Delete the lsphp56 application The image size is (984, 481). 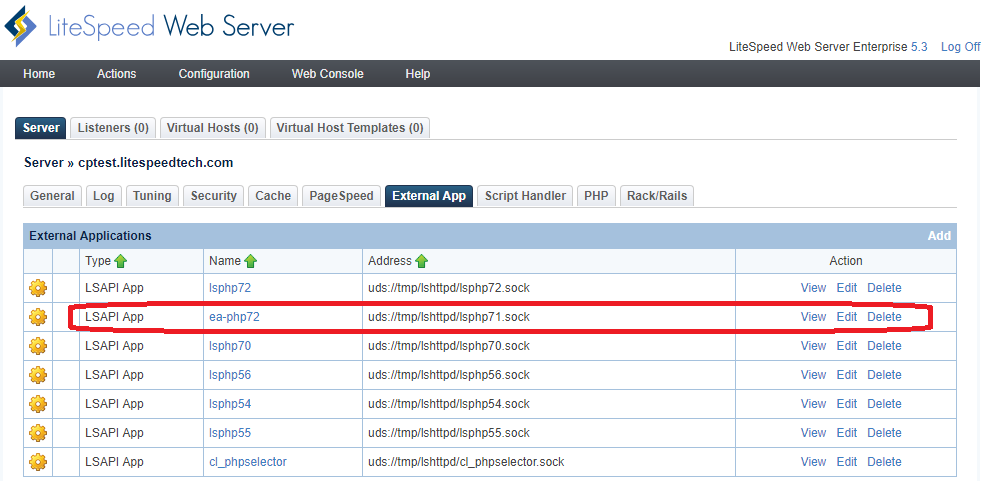pyautogui.click(x=884, y=375)
